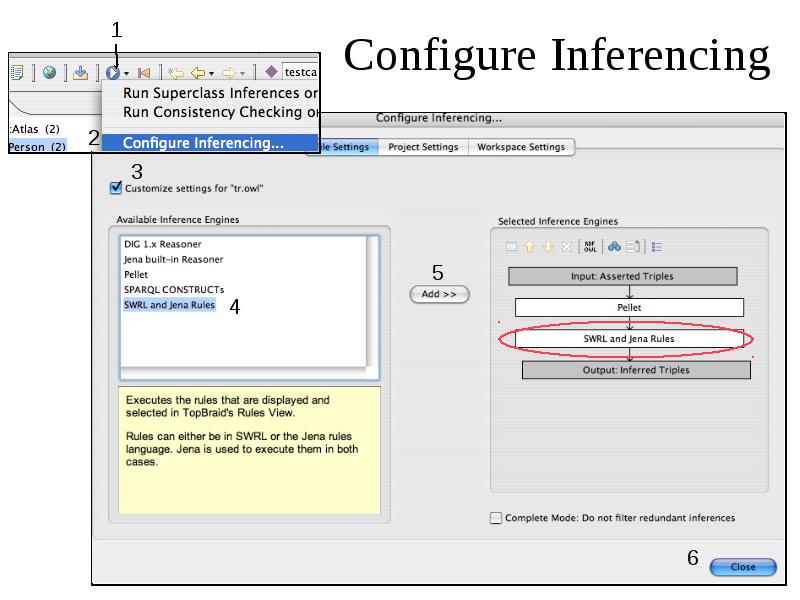This screenshot has width=800, height=600.
Task: Select SPARQL CONSTRUCTs in available engines
Action: 174,290
